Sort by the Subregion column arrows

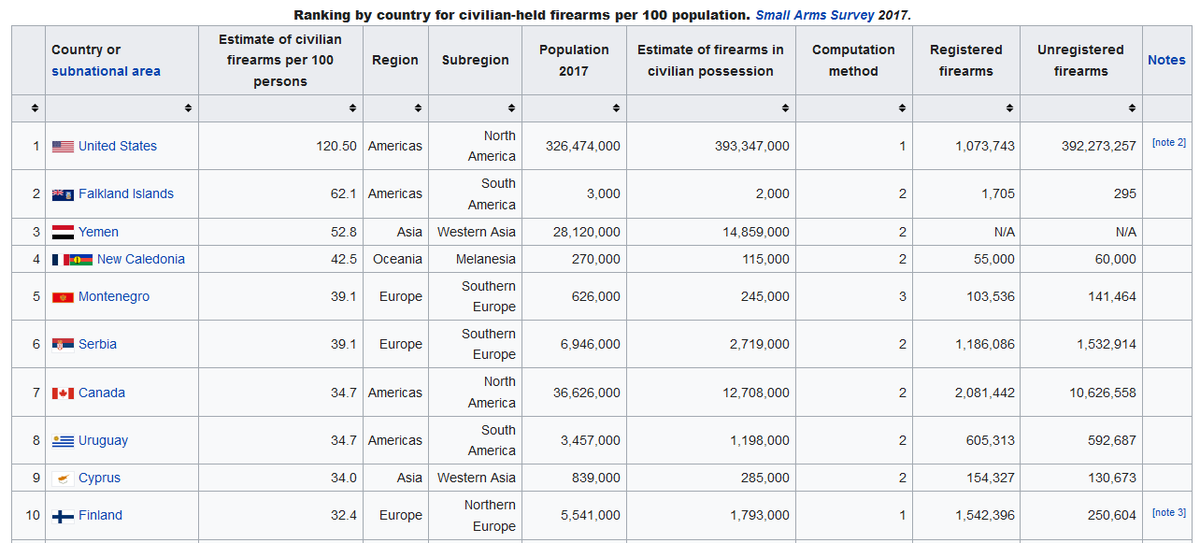[511, 108]
